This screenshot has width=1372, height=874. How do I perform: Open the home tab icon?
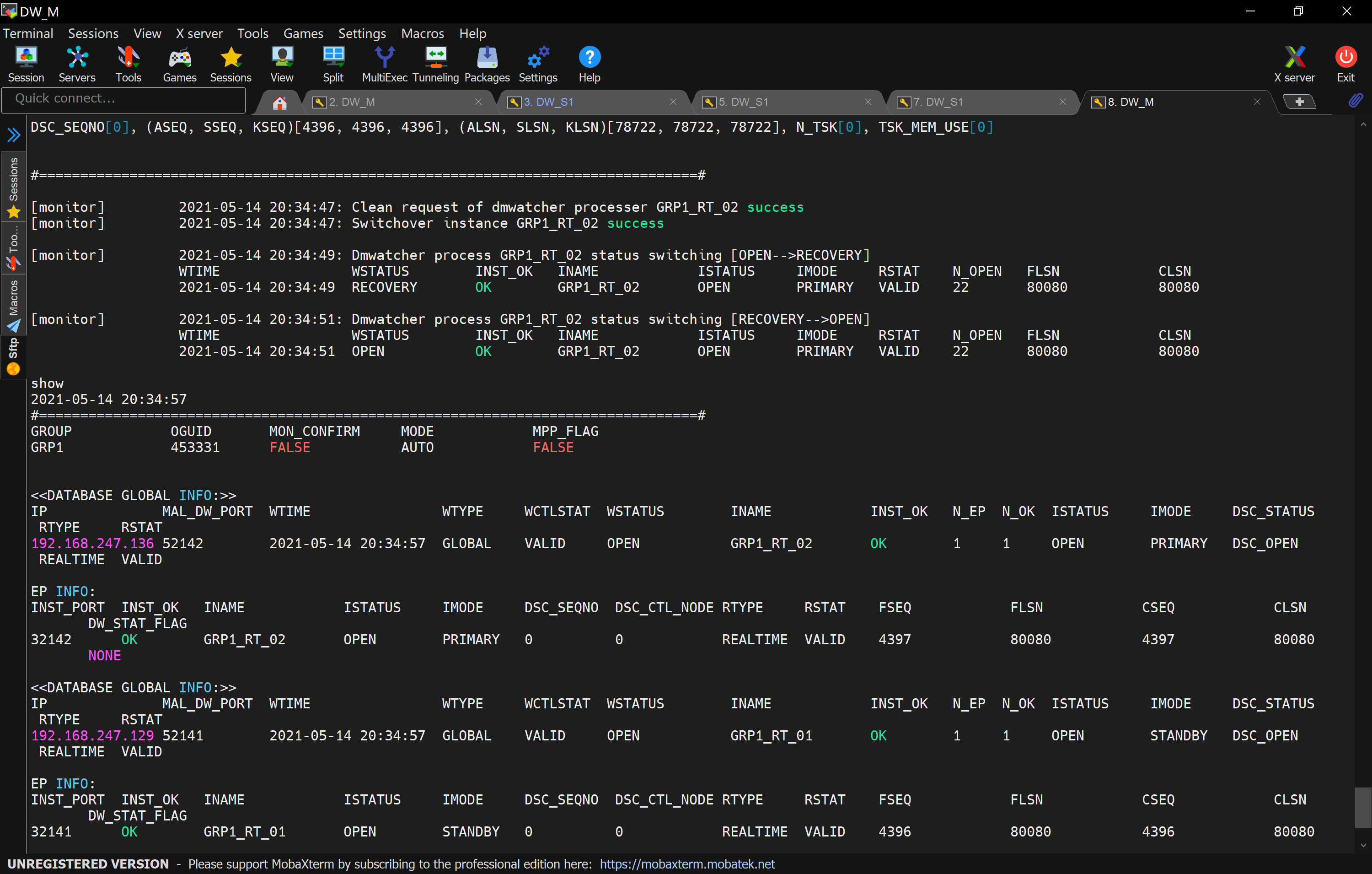279,103
